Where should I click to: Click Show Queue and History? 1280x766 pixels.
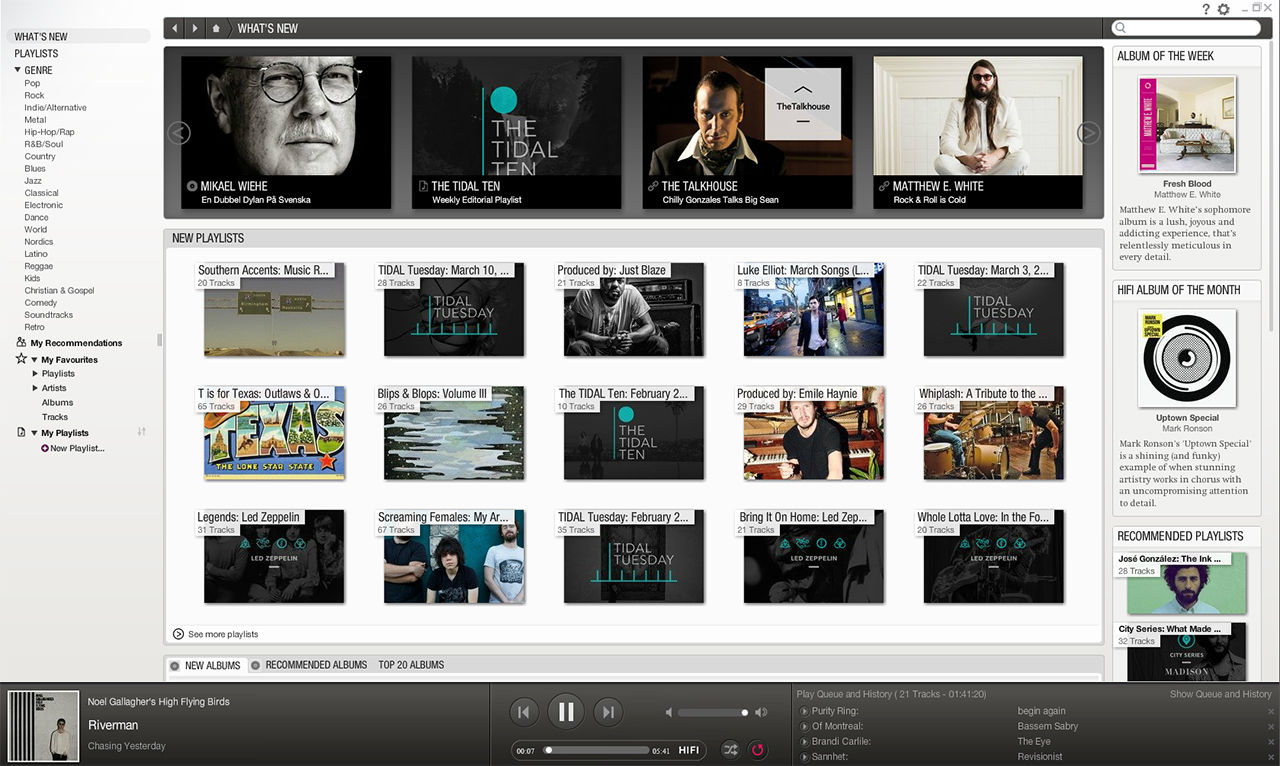[x=1221, y=694]
